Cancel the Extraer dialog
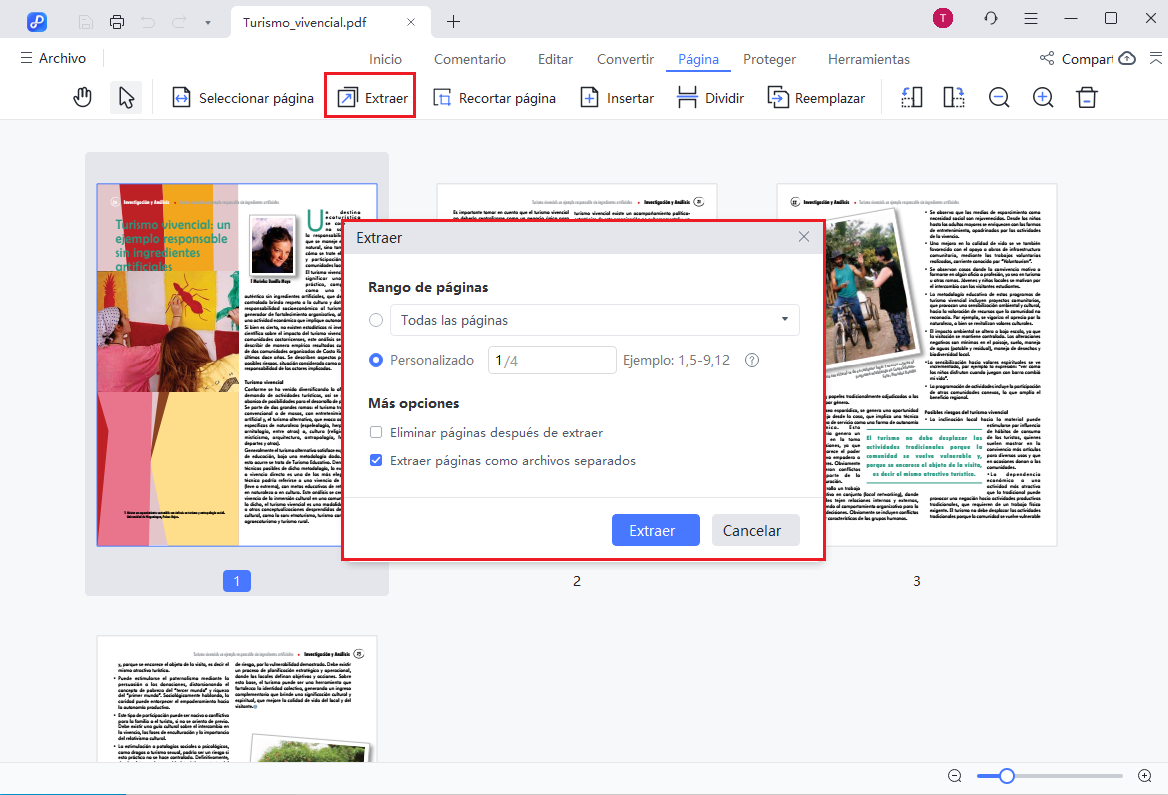This screenshot has width=1168, height=795. click(x=755, y=530)
